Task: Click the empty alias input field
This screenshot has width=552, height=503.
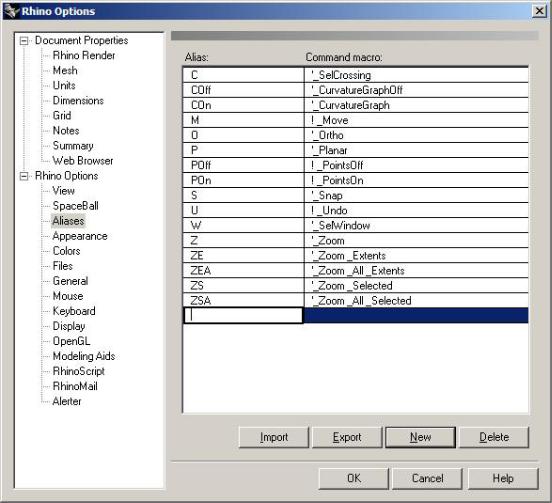Action: [243, 315]
